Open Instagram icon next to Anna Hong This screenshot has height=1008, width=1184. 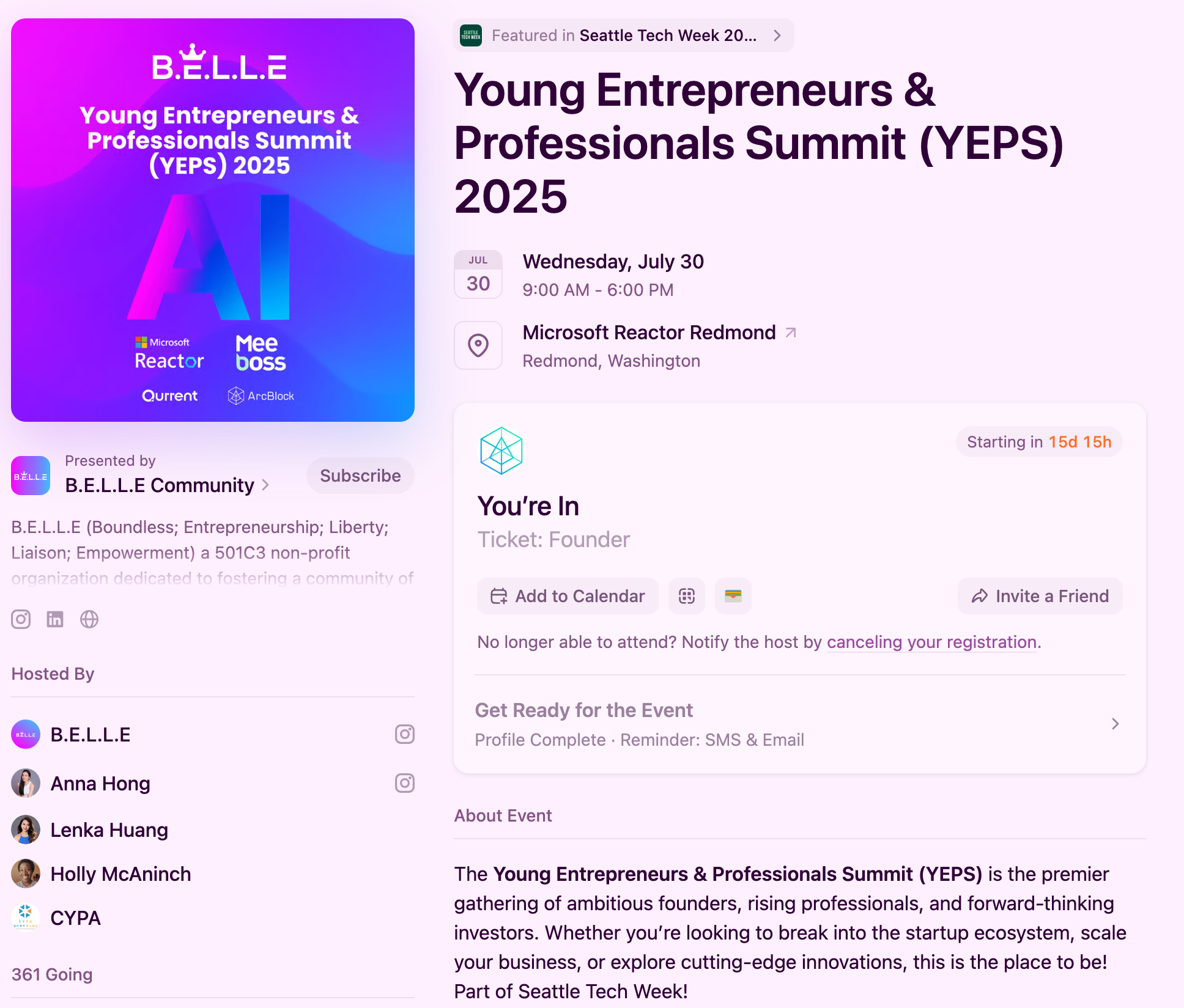pyautogui.click(x=404, y=783)
